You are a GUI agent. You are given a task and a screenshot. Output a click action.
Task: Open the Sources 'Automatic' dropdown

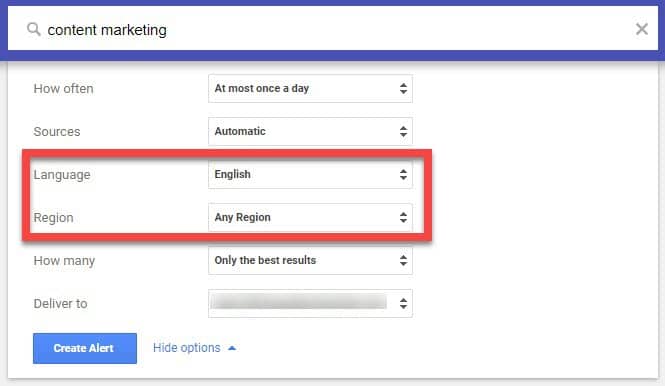310,131
